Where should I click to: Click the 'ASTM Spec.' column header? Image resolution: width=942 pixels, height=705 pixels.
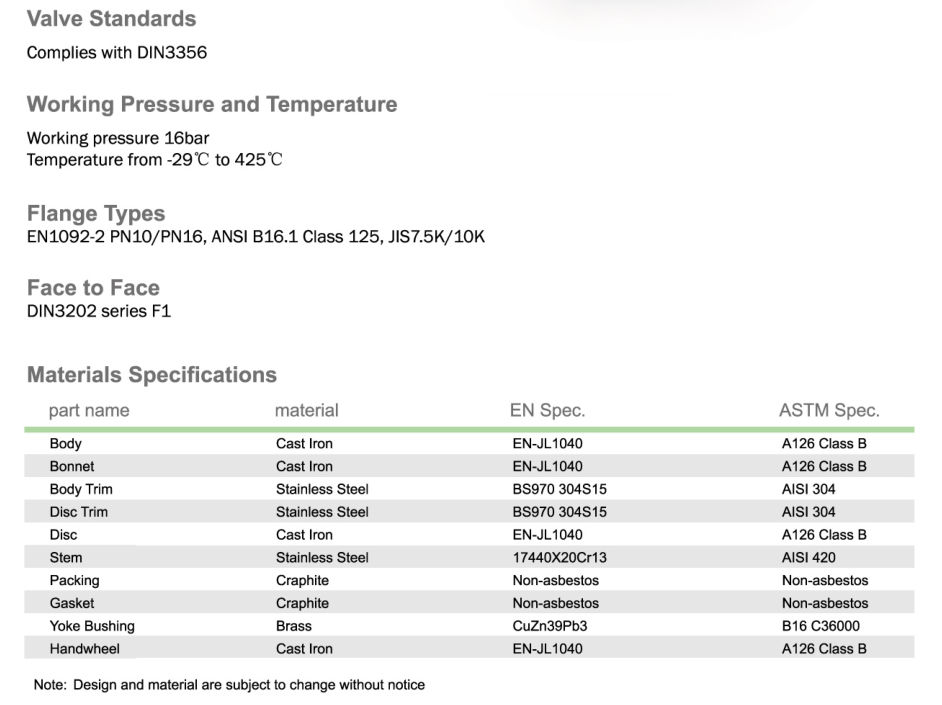(829, 410)
